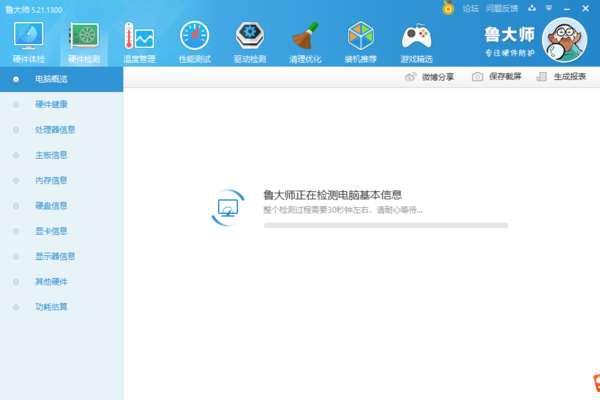600x400 pixels.
Task: Switch to 电脑概览 sidebar tab
Action: 52,78
